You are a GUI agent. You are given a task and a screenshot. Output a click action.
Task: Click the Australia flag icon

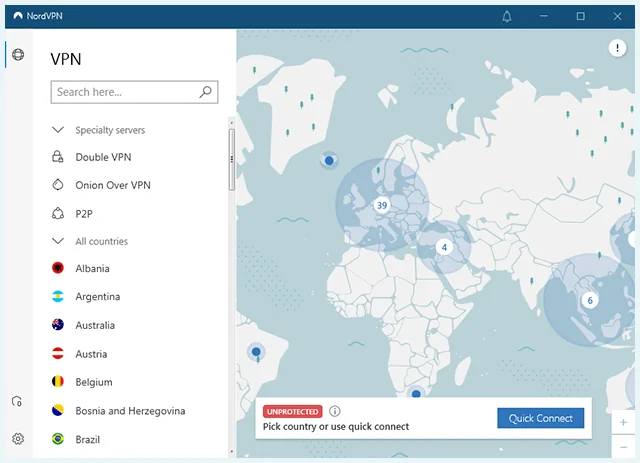coord(58,325)
